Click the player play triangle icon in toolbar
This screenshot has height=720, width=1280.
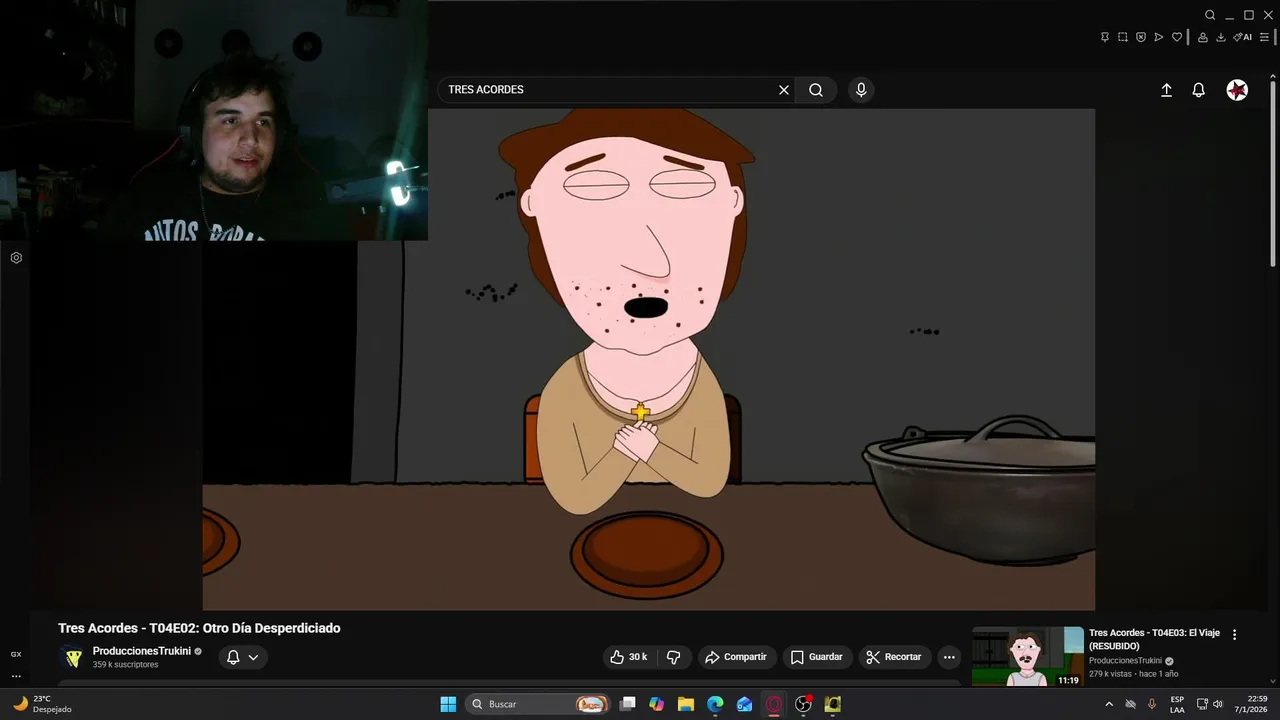(1159, 37)
